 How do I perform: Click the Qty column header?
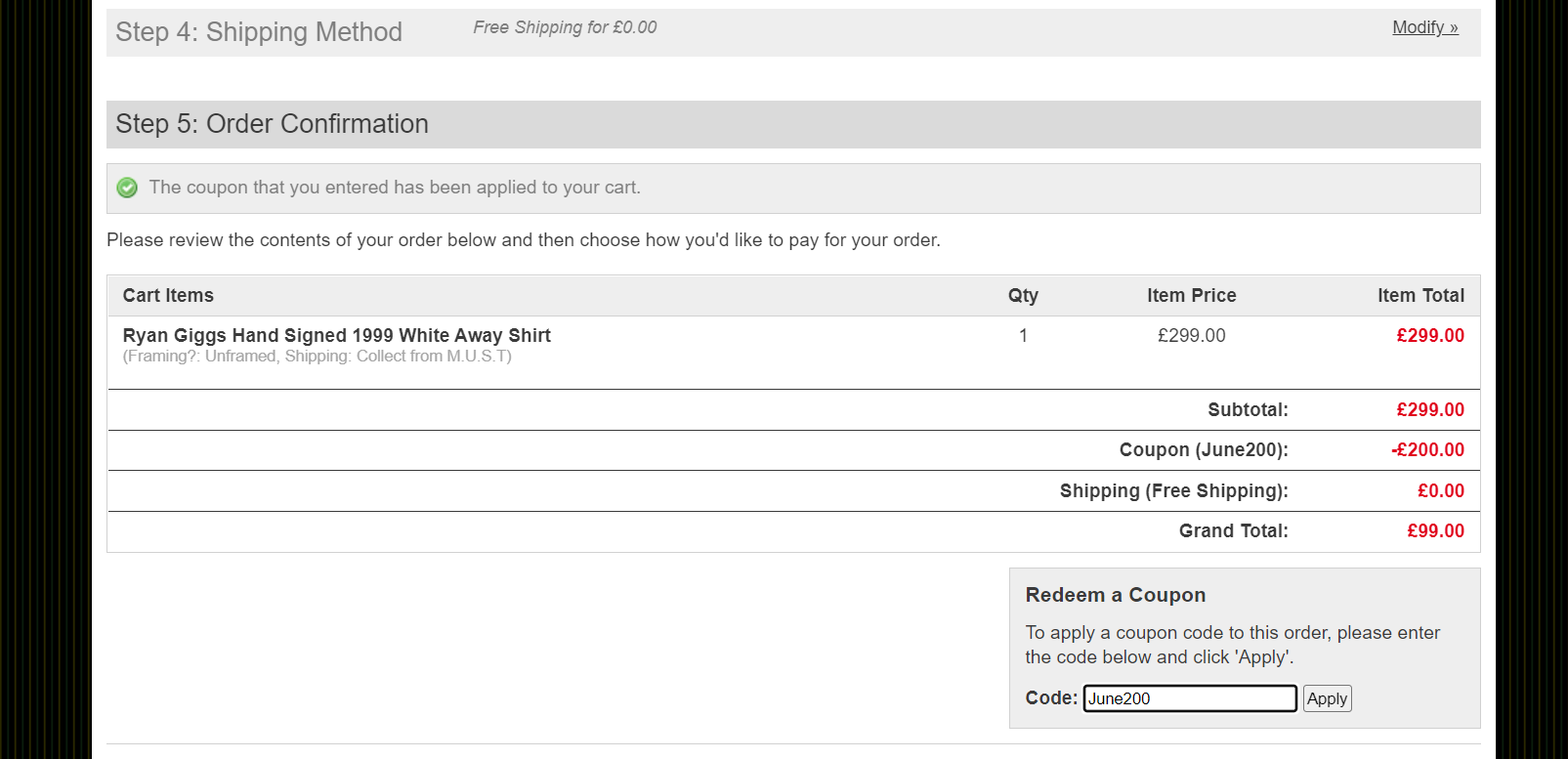point(1023,295)
